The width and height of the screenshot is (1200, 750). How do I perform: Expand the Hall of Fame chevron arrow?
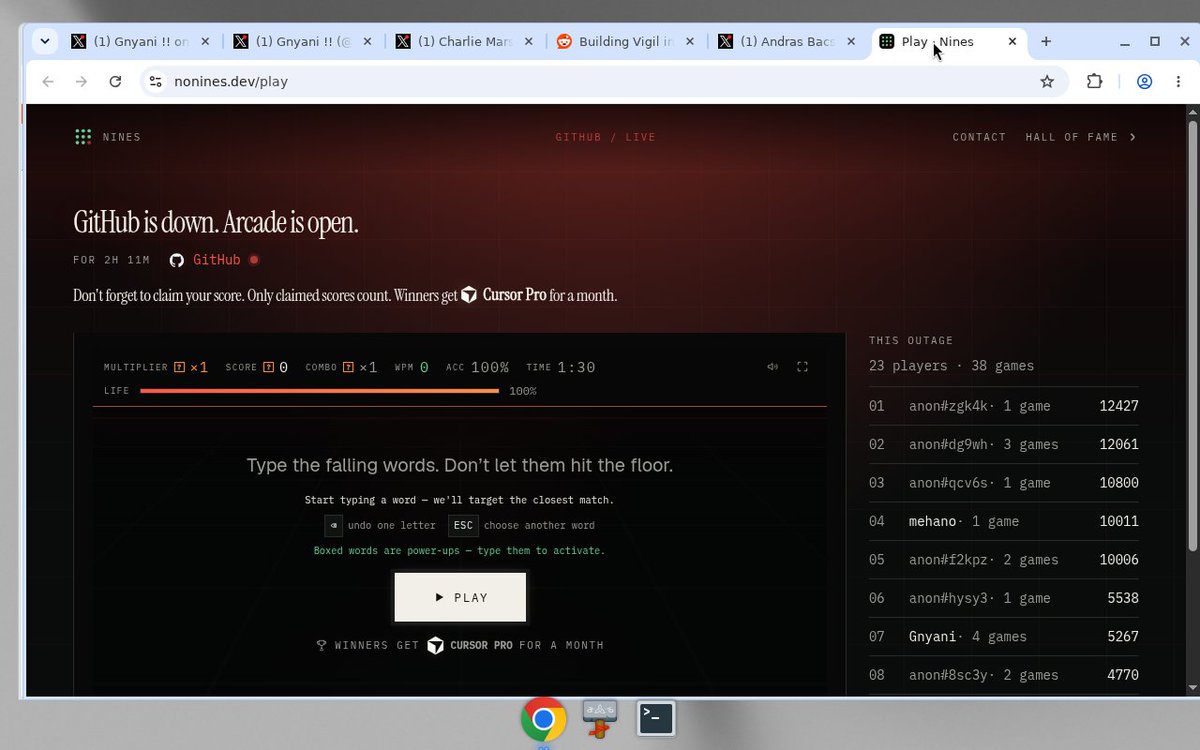(x=1133, y=137)
